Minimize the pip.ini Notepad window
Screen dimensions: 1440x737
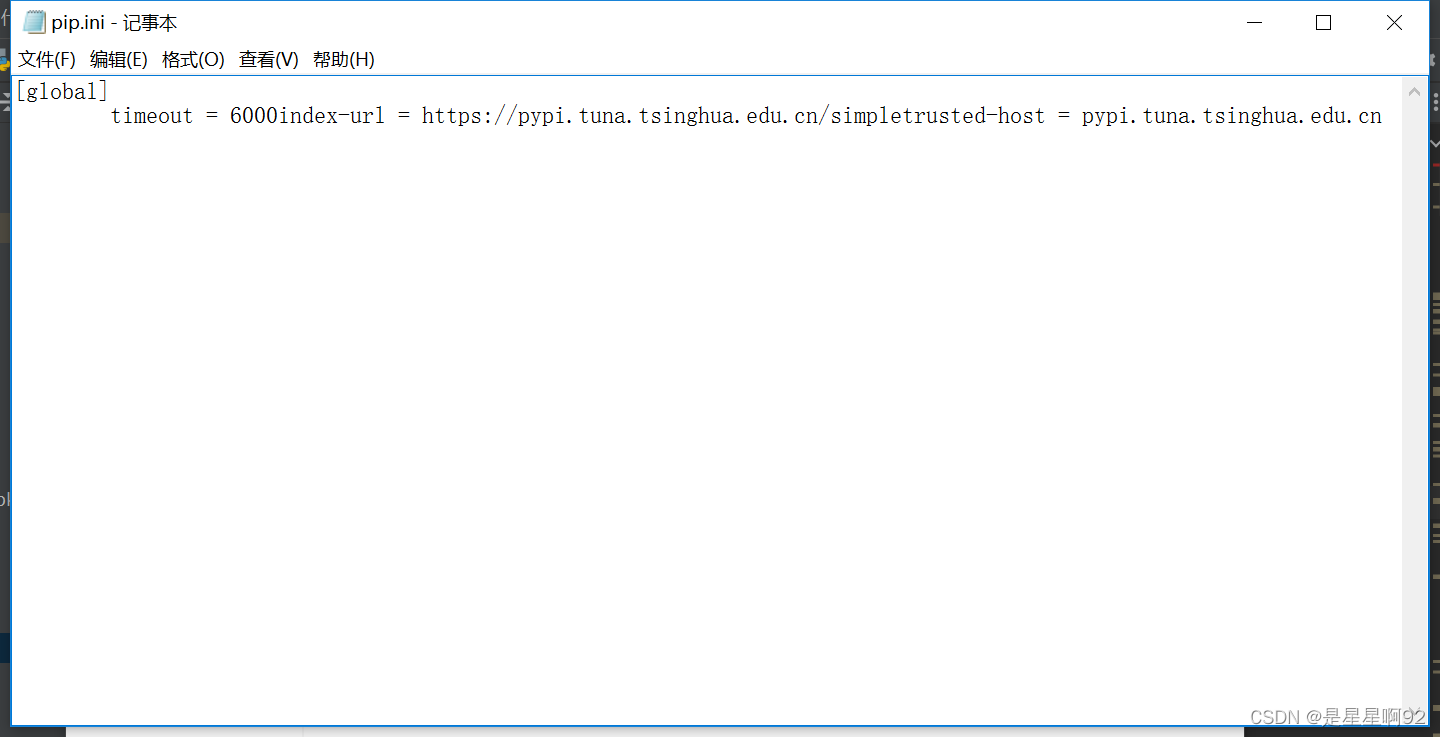click(1253, 22)
